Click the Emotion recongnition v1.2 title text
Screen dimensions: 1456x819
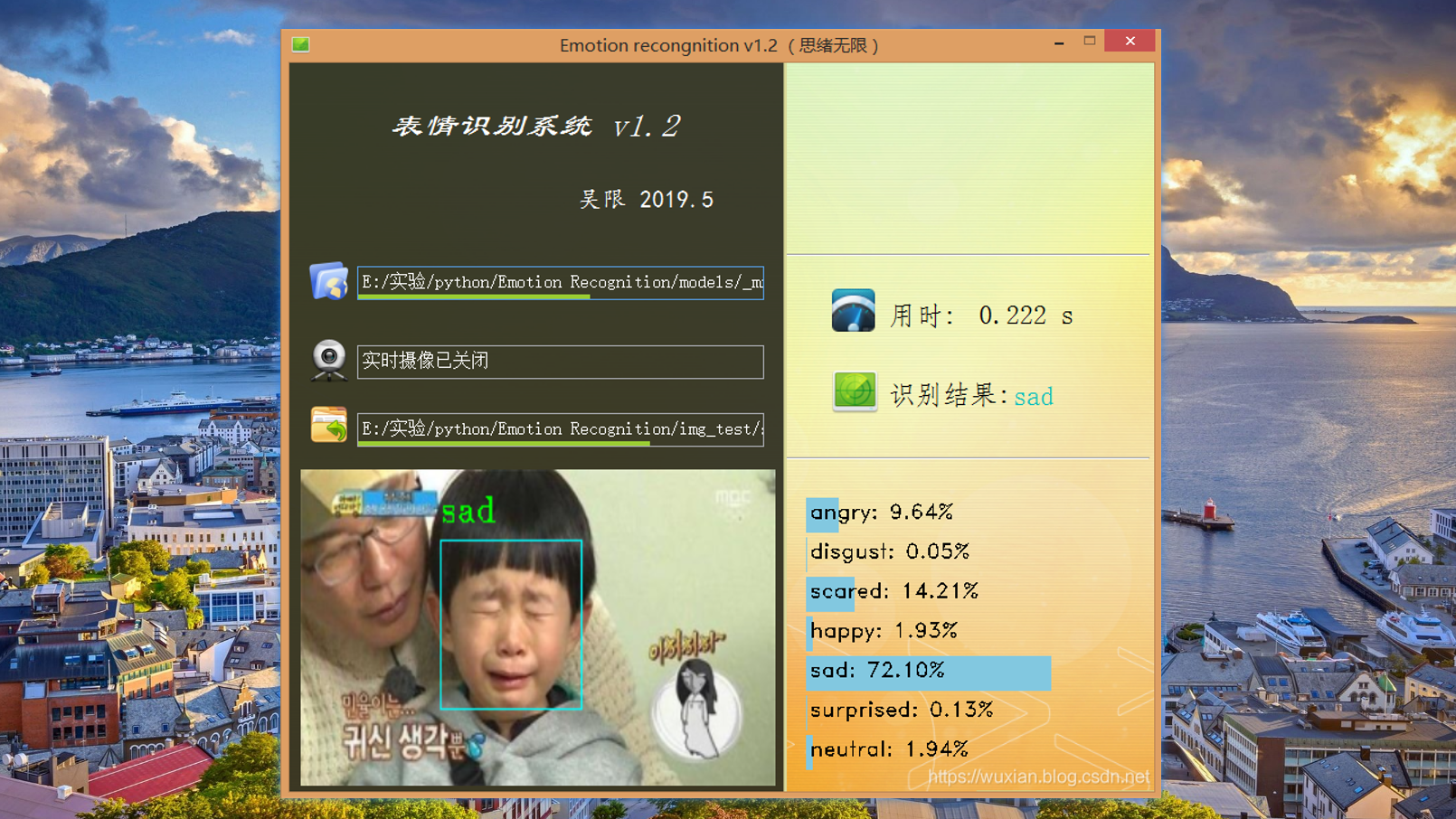668,45
